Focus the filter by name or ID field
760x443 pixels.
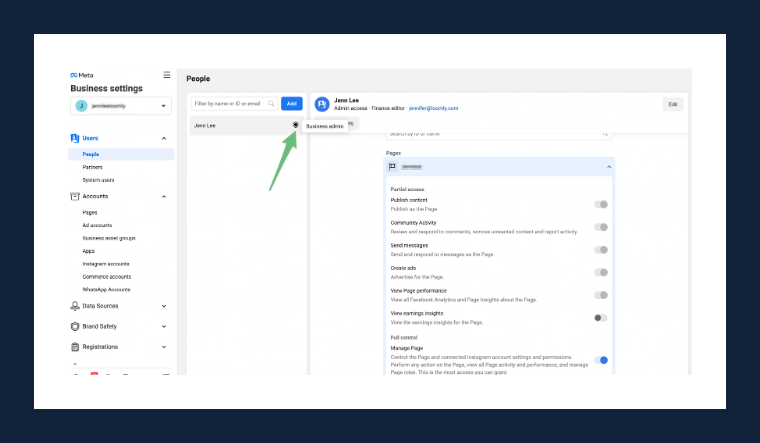[x=234, y=103]
